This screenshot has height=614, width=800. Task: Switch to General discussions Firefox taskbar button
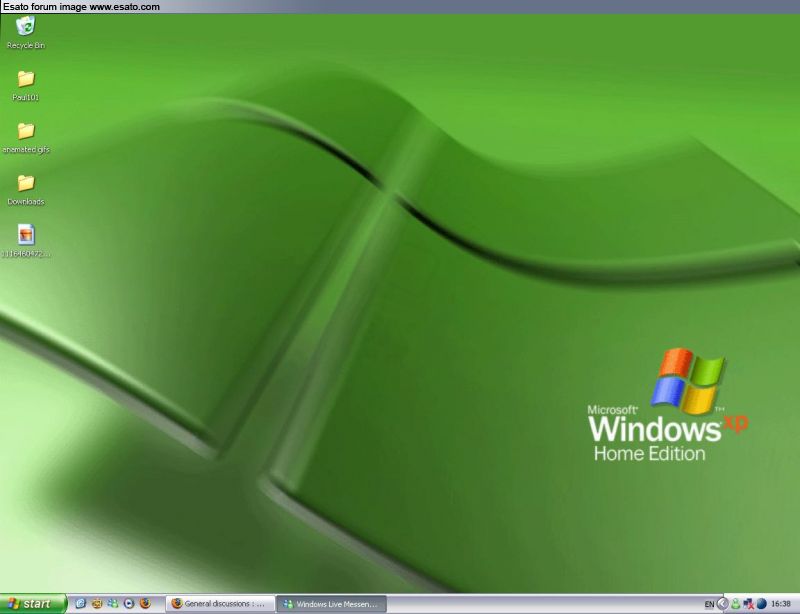tap(220, 604)
